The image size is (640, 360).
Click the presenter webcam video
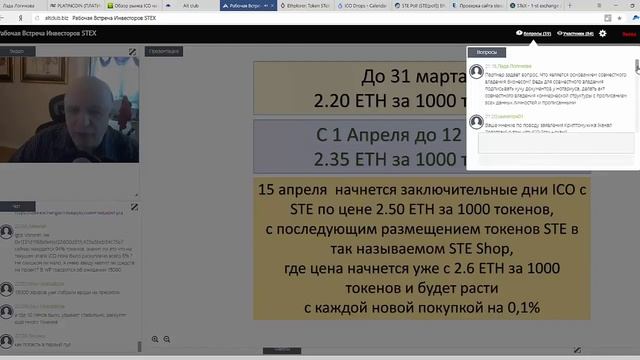[x=69, y=109]
